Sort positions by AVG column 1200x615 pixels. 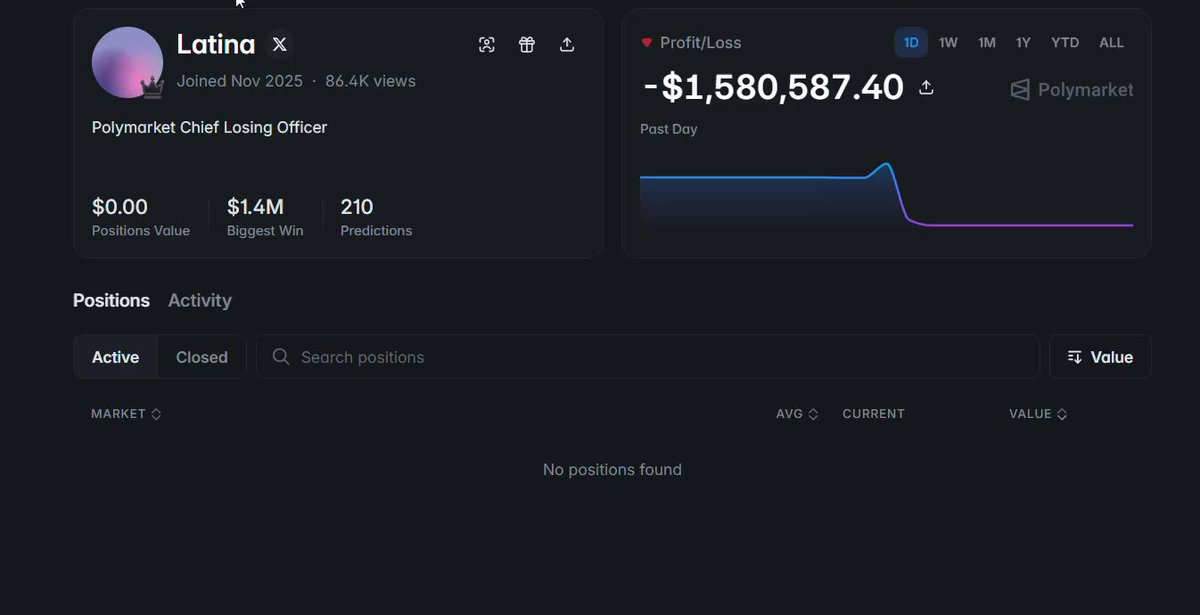(797, 414)
